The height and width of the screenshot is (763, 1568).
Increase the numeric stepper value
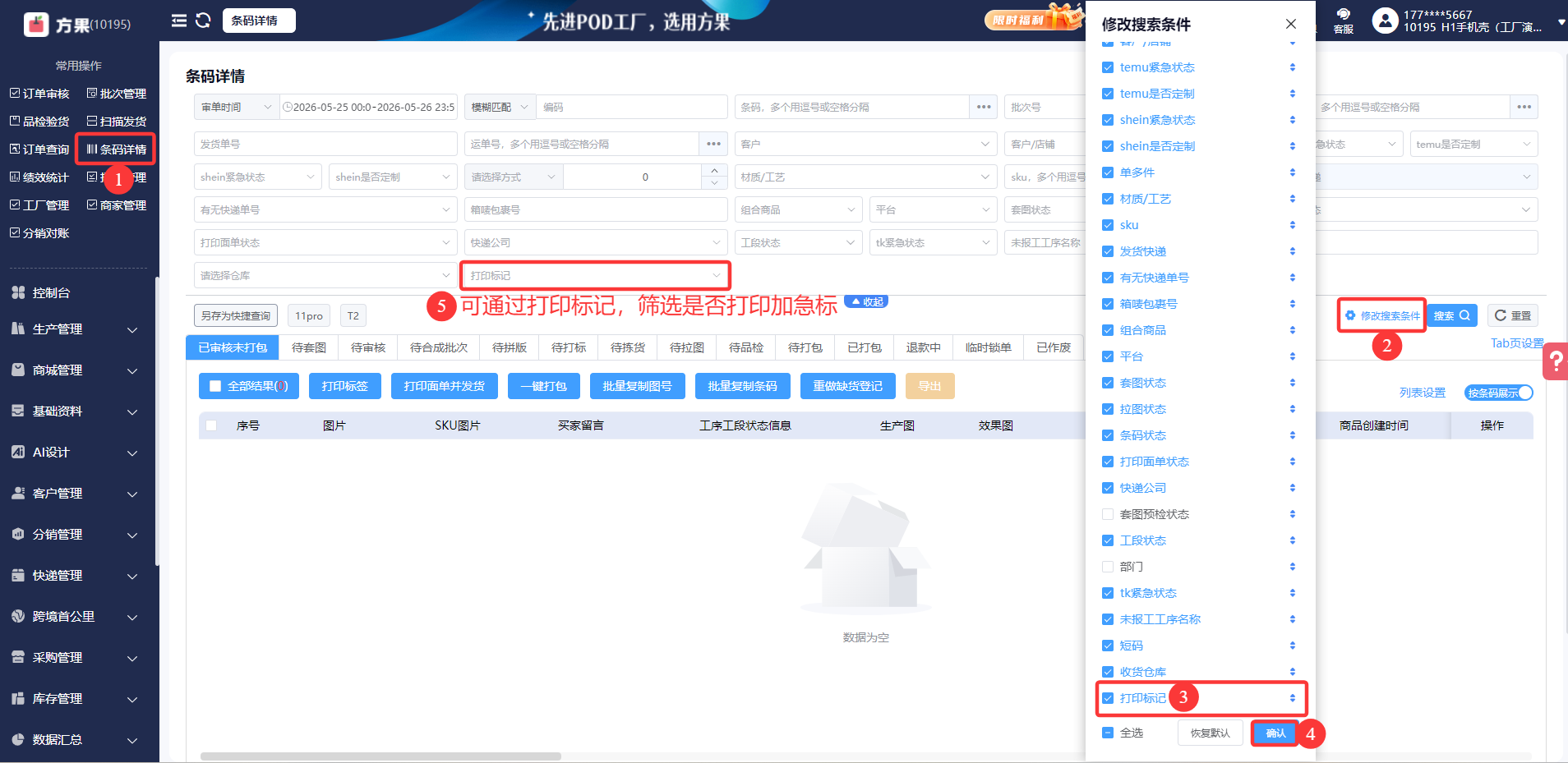point(714,171)
